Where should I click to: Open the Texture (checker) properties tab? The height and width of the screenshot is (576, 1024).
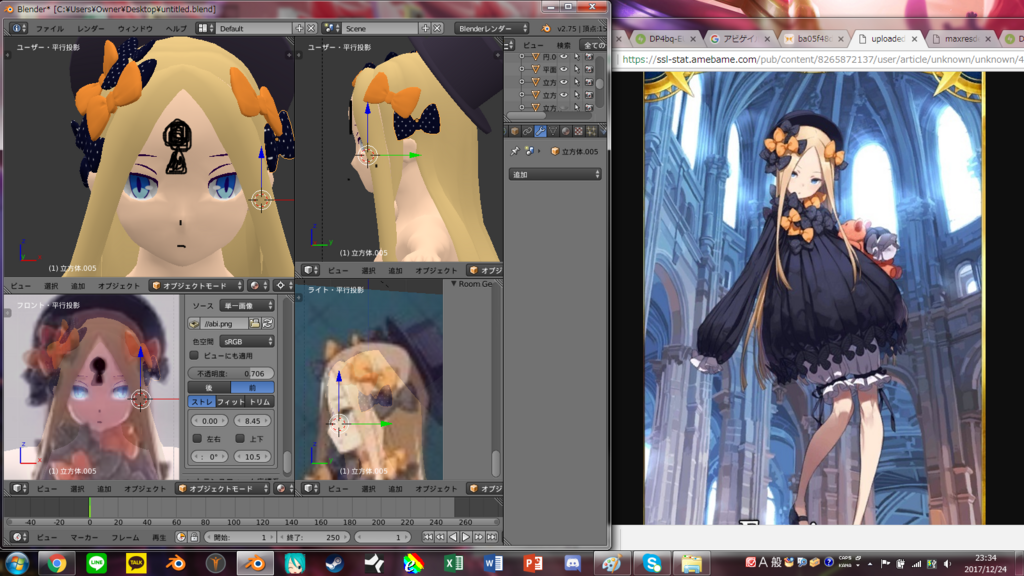pos(579,131)
